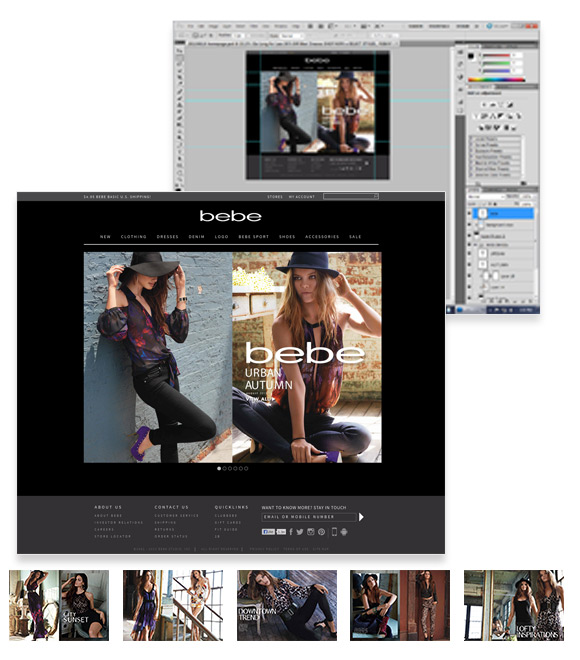Viewport: 580px width, 660px height.
Task: Open the SHOES navigation item
Action: tap(287, 237)
